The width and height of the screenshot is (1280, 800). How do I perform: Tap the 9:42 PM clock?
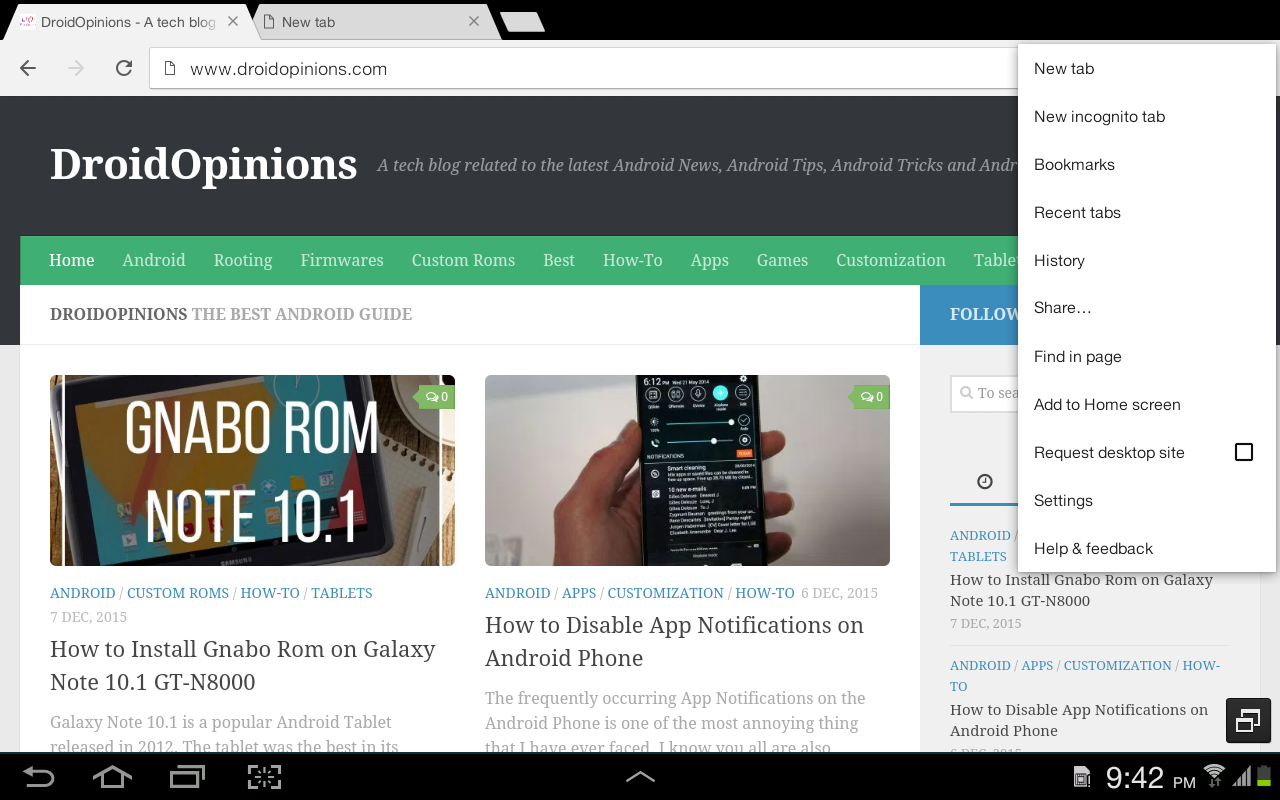pyautogui.click(x=1150, y=778)
